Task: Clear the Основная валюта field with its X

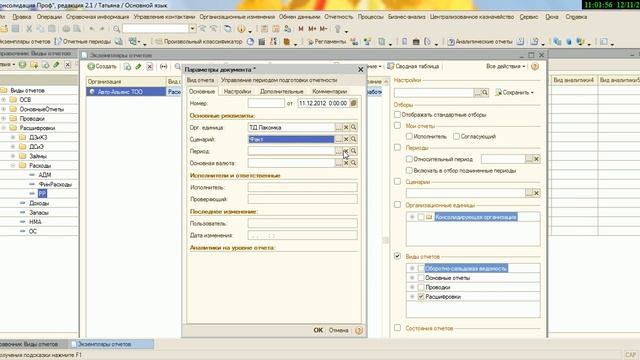Action: click(x=346, y=163)
